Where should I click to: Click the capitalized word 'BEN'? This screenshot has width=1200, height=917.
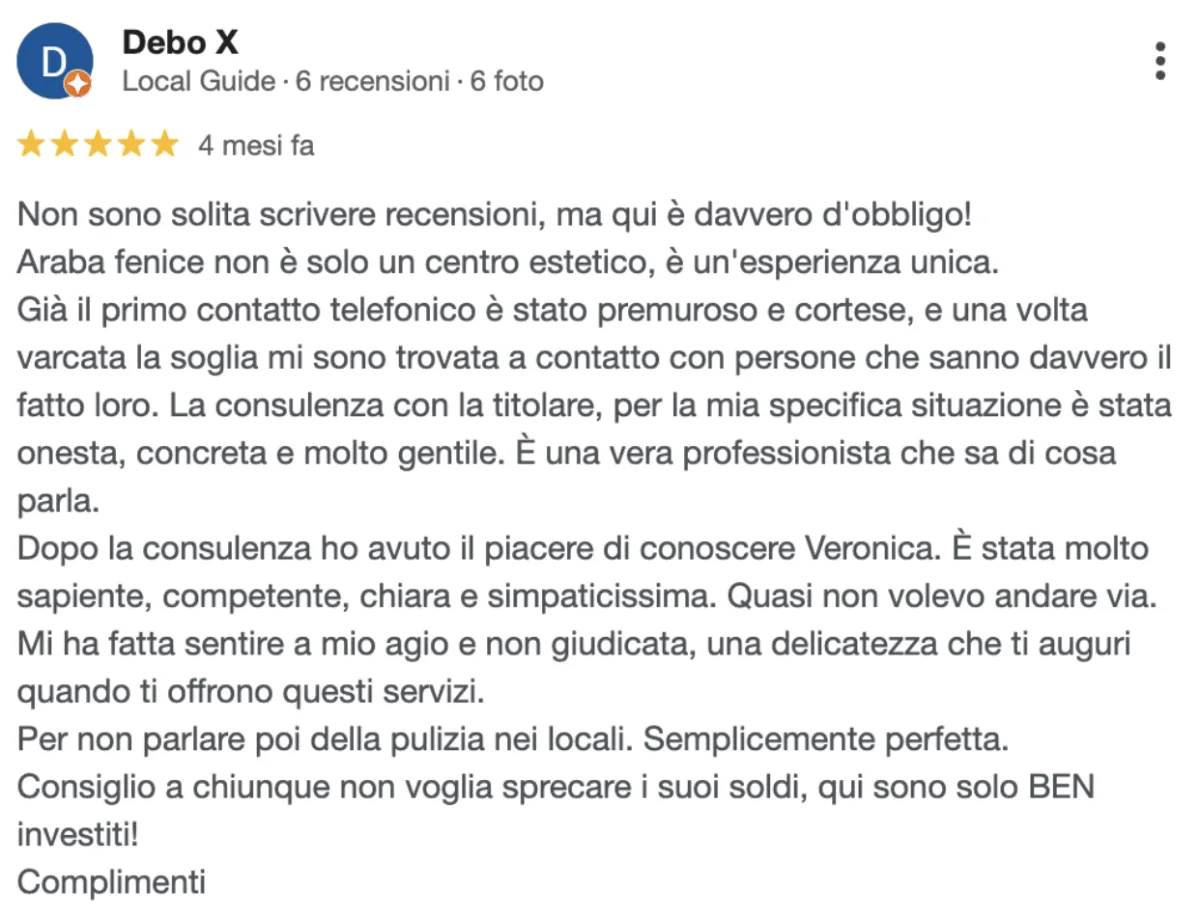tap(1062, 787)
